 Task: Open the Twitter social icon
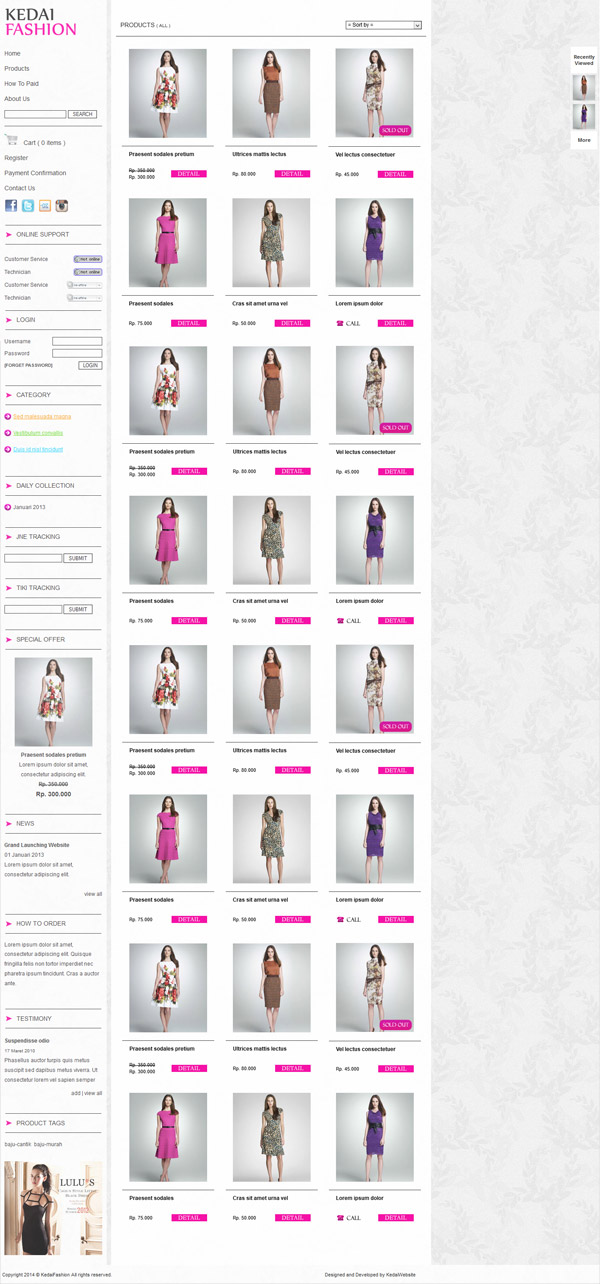click(x=28, y=206)
